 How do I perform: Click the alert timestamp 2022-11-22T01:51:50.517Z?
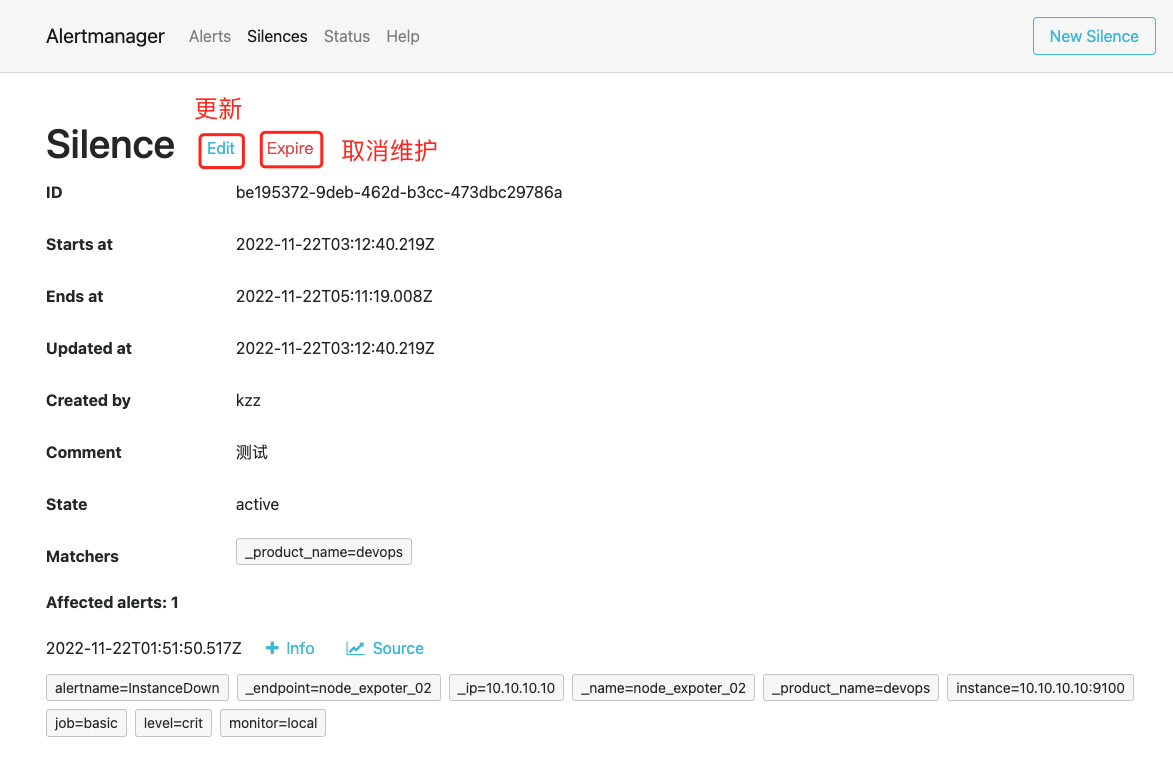[x=144, y=648]
